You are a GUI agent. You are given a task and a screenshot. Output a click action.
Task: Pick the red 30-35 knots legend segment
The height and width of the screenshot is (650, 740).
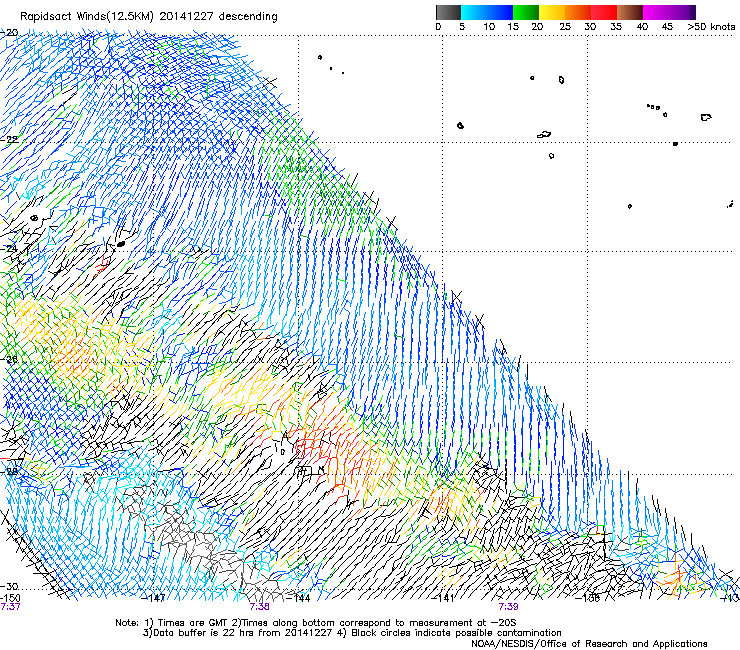coord(604,12)
